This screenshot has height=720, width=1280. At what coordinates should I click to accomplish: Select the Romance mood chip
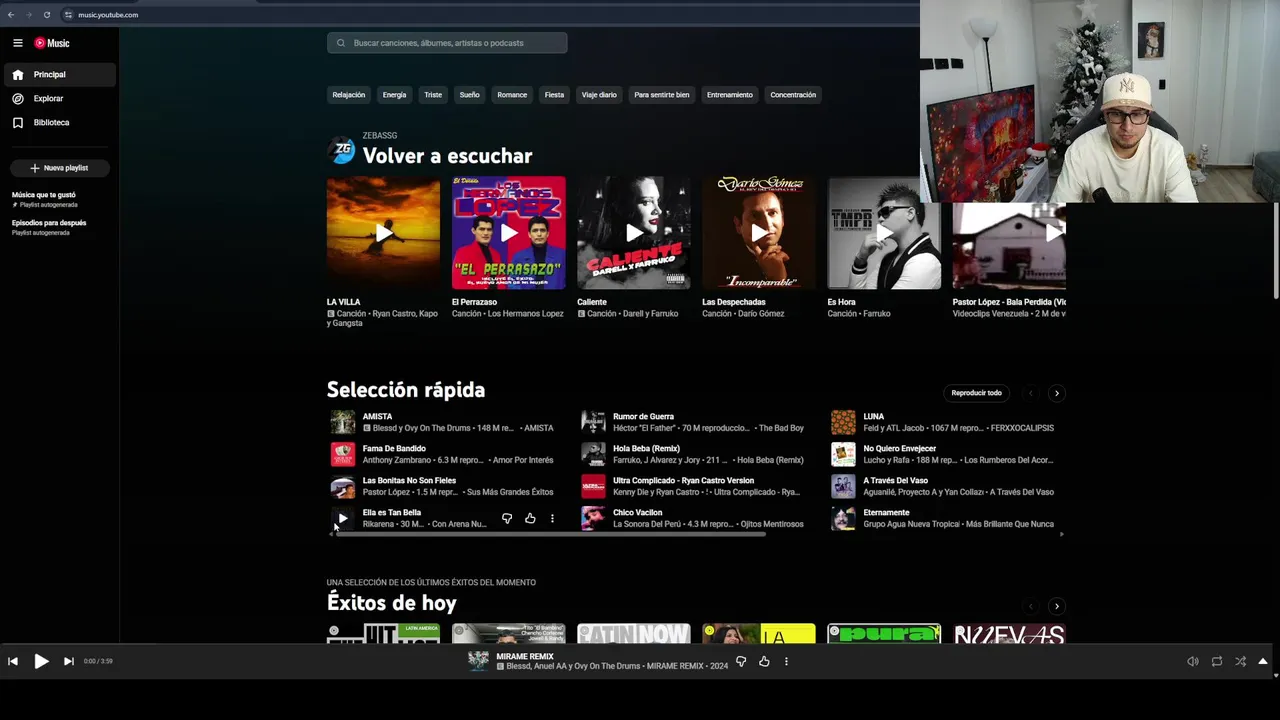[512, 95]
